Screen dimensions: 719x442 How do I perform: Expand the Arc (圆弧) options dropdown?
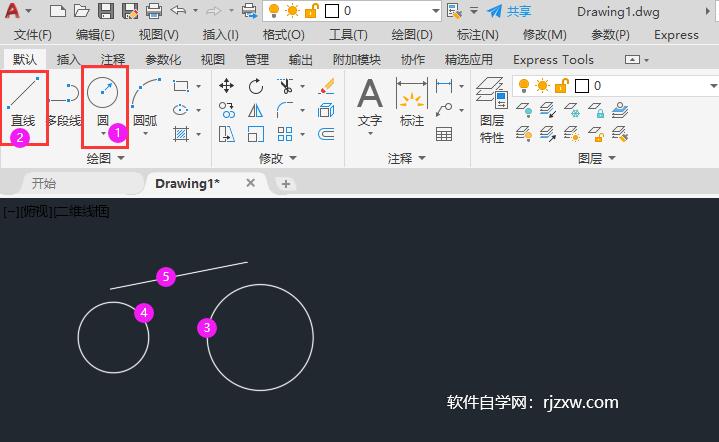(x=146, y=133)
